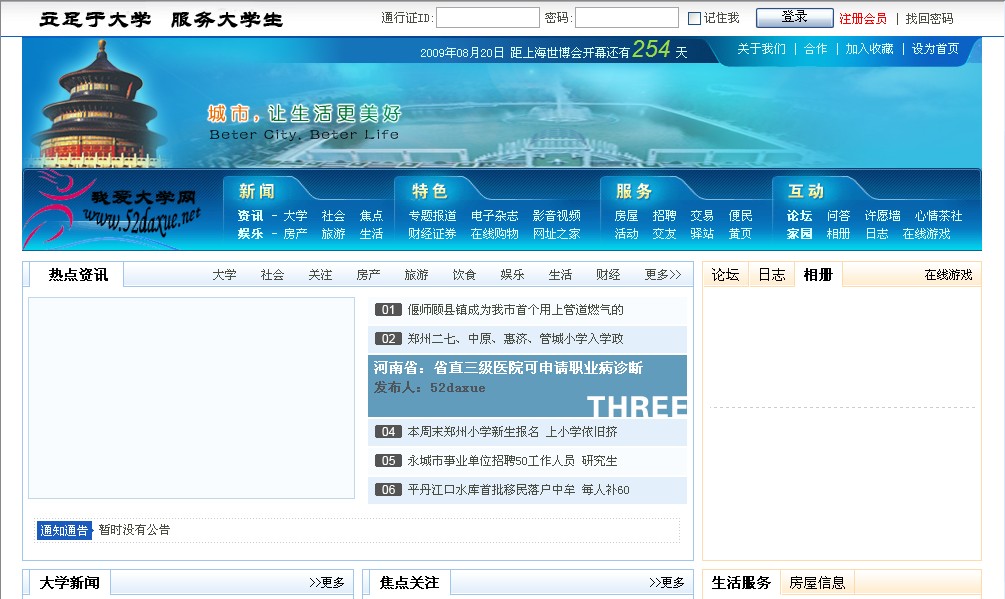The height and width of the screenshot is (599, 1005).
Task: Open 黄页 under 服务 menu
Action: tap(740, 234)
